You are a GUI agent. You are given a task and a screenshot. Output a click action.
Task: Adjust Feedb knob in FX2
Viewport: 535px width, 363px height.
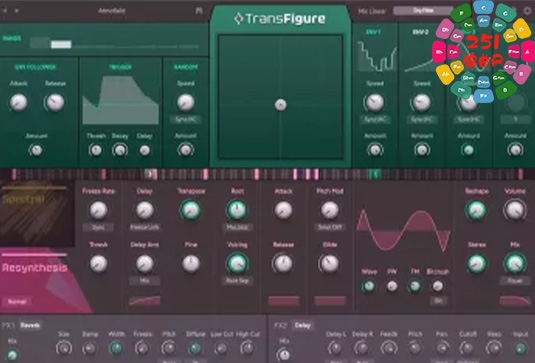(x=389, y=348)
